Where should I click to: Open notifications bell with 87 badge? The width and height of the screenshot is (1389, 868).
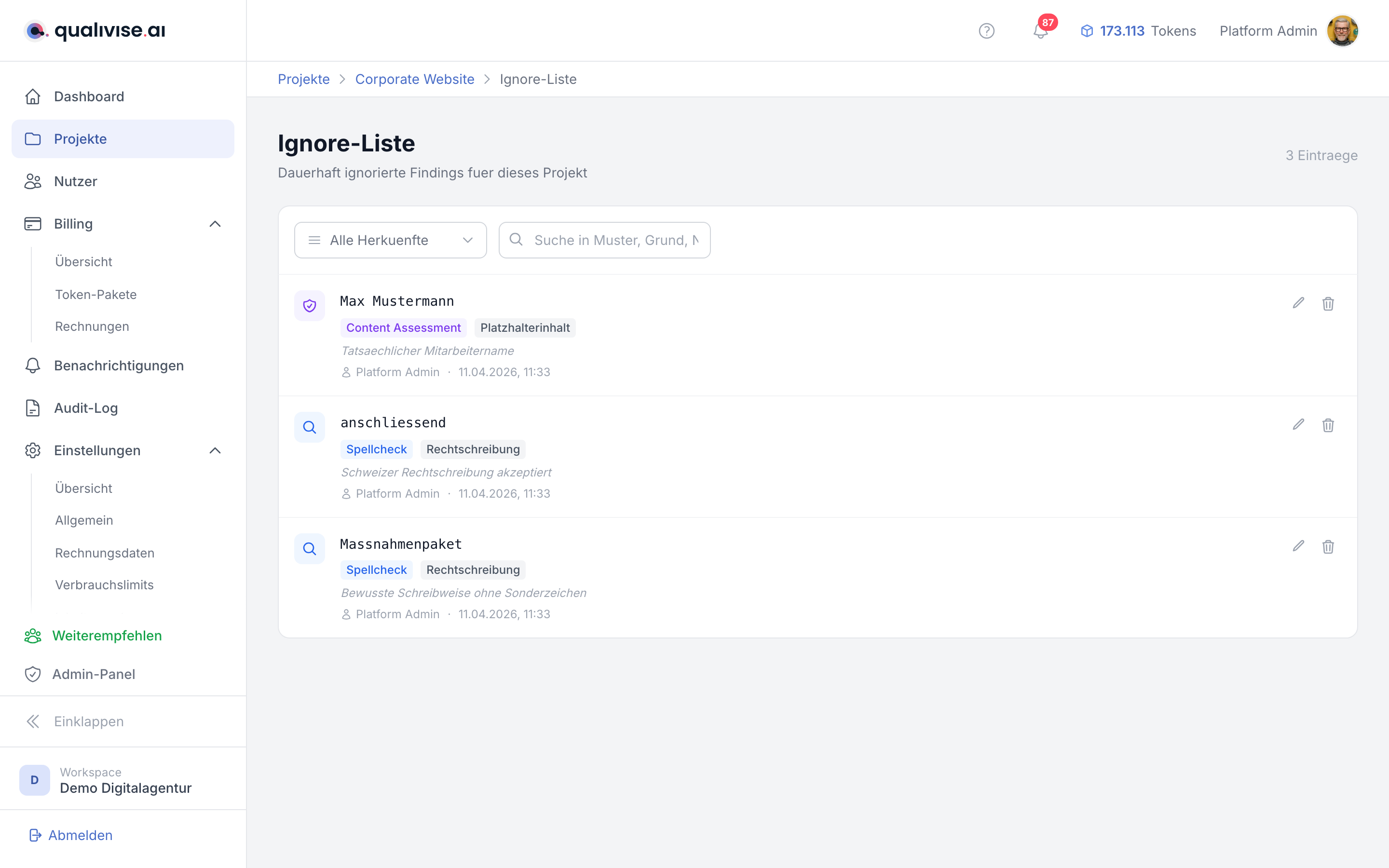point(1041,29)
